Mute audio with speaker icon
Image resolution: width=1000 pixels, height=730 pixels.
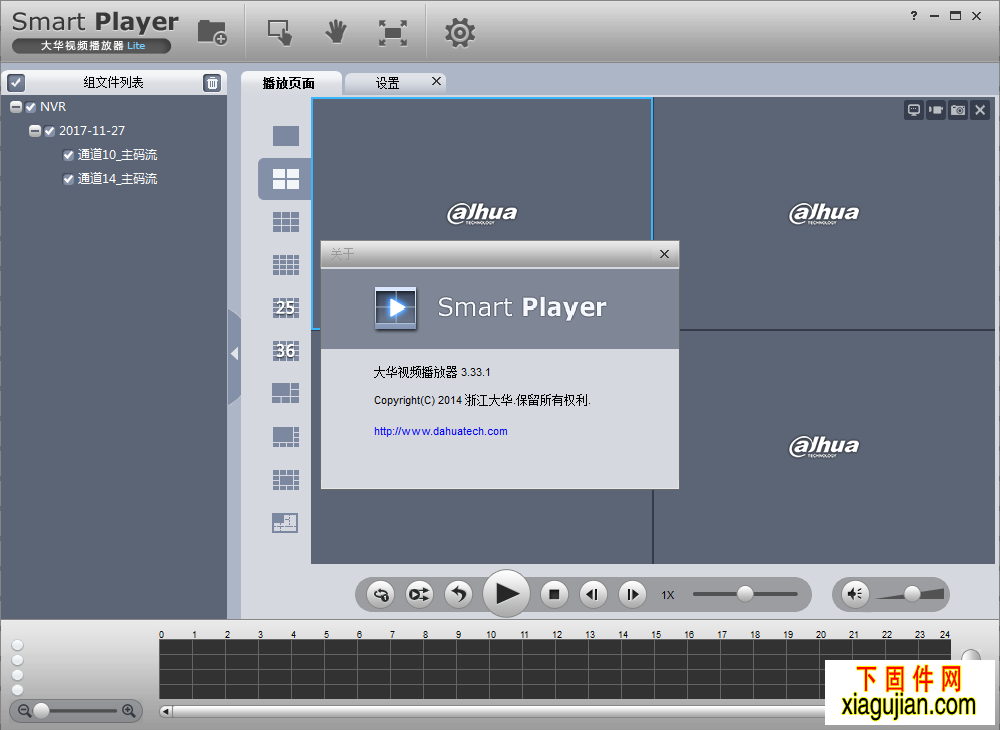coord(855,594)
